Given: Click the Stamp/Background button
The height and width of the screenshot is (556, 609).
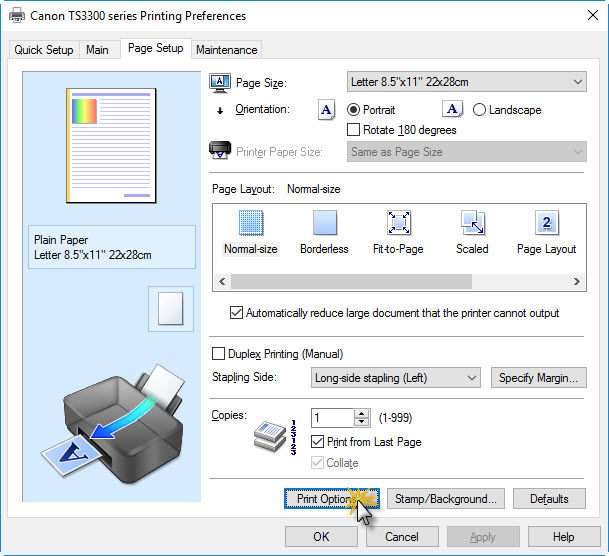Looking at the screenshot, I should point(445,499).
